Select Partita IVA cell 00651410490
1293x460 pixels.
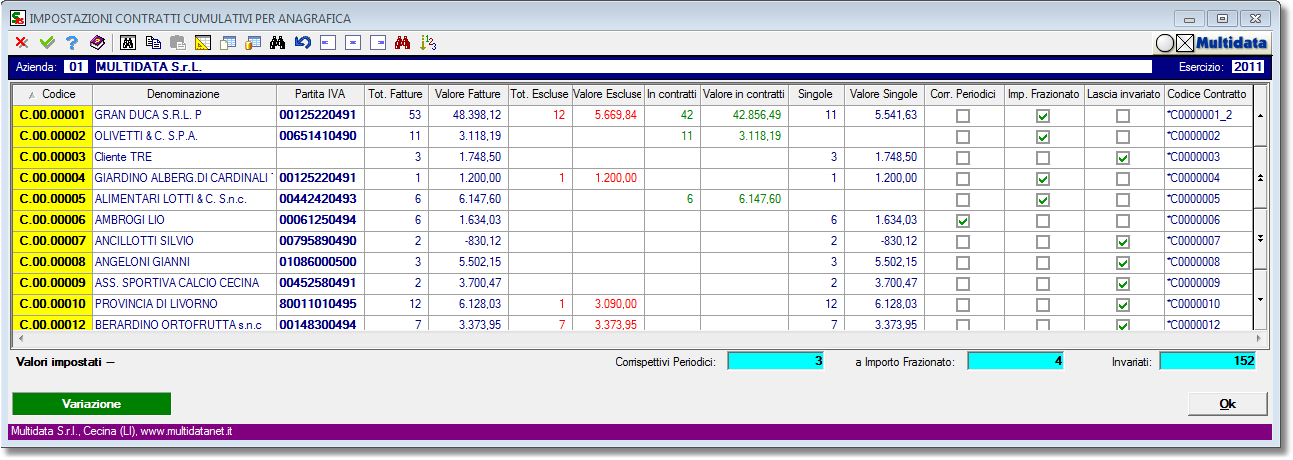[318, 137]
